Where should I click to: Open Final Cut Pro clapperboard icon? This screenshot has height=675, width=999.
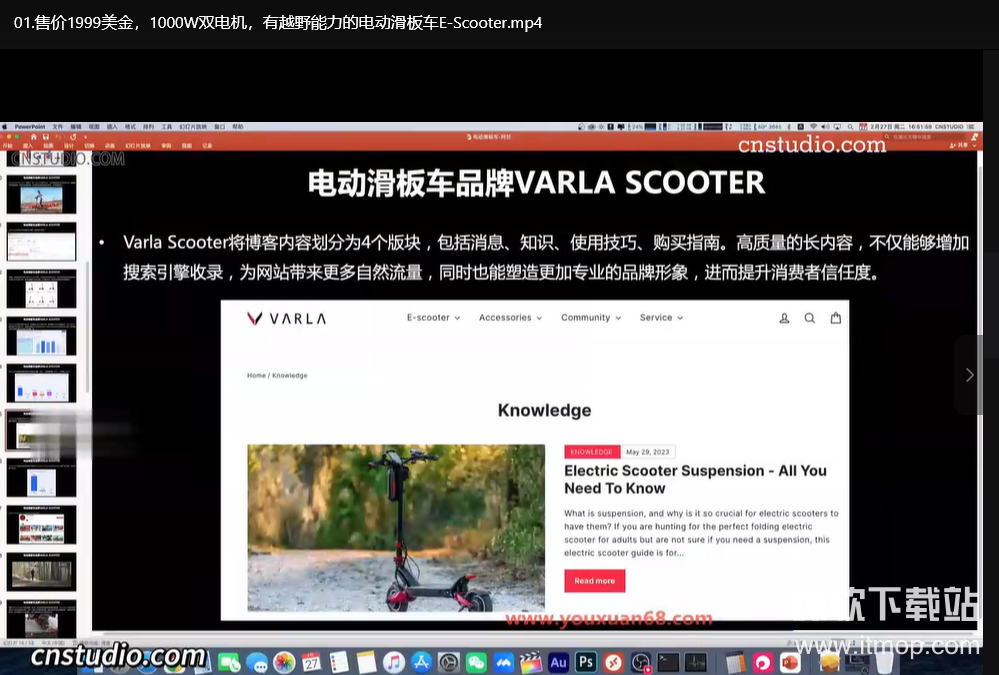pos(531,663)
